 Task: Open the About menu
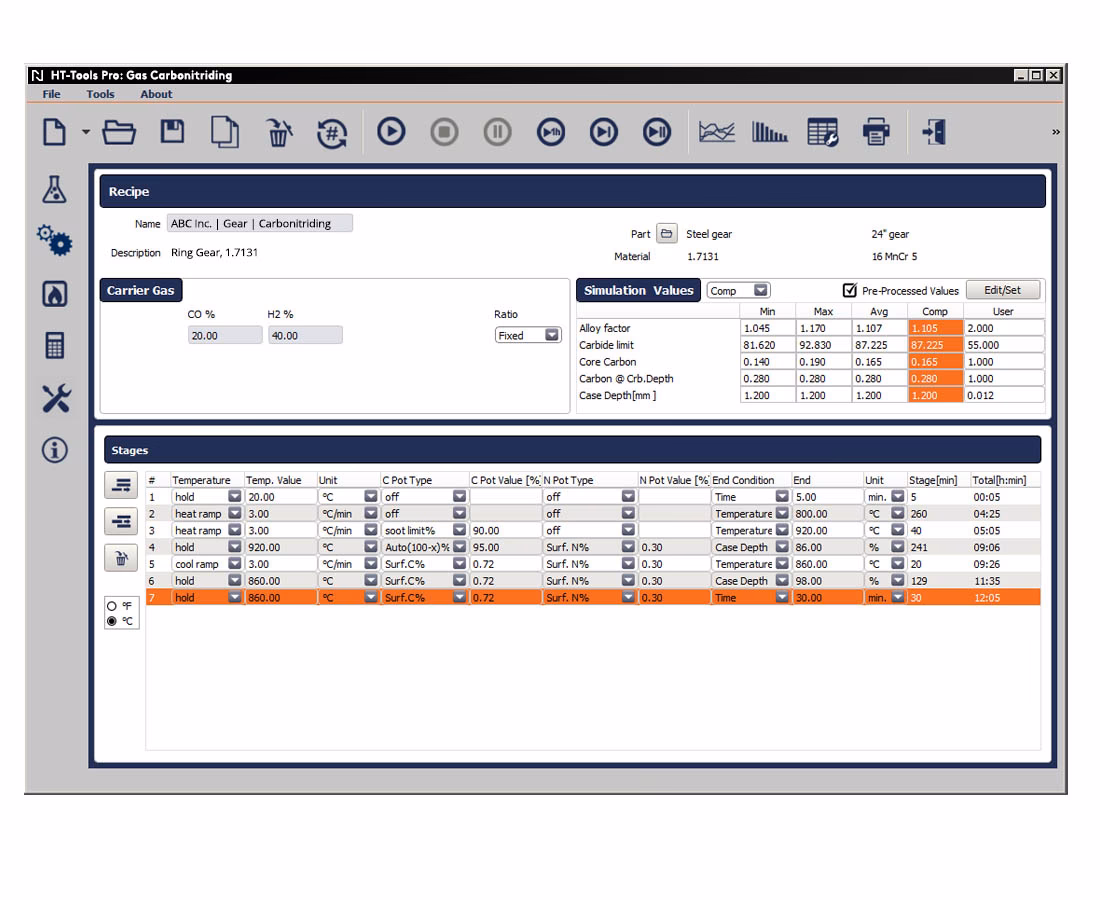click(x=156, y=93)
